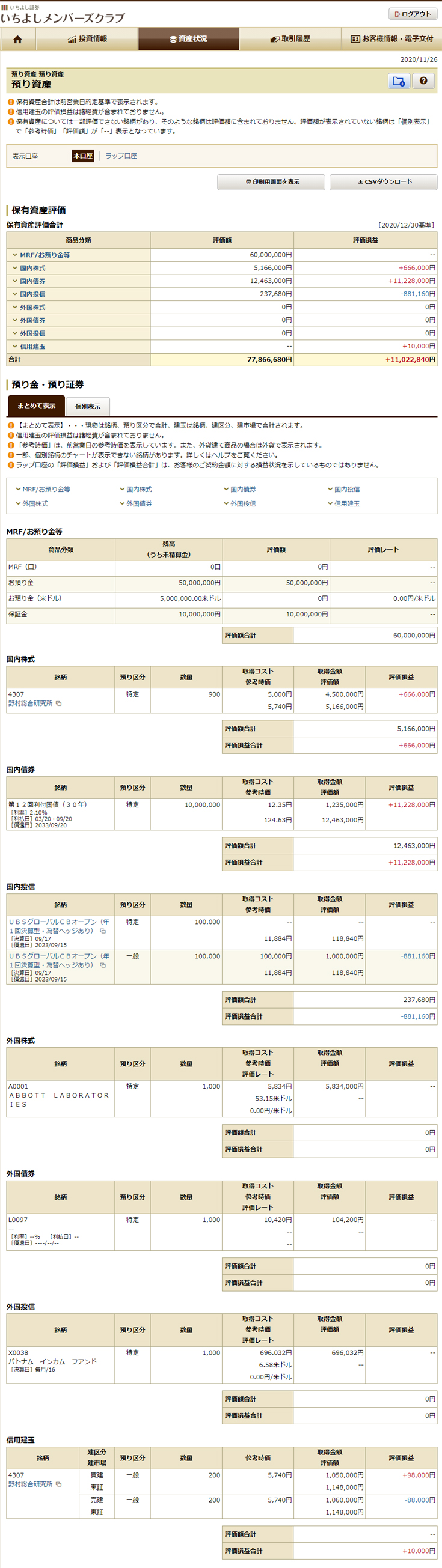Expand the MRF/お預り金等 row in summary table
The width and height of the screenshot is (442, 1568).
[45, 255]
